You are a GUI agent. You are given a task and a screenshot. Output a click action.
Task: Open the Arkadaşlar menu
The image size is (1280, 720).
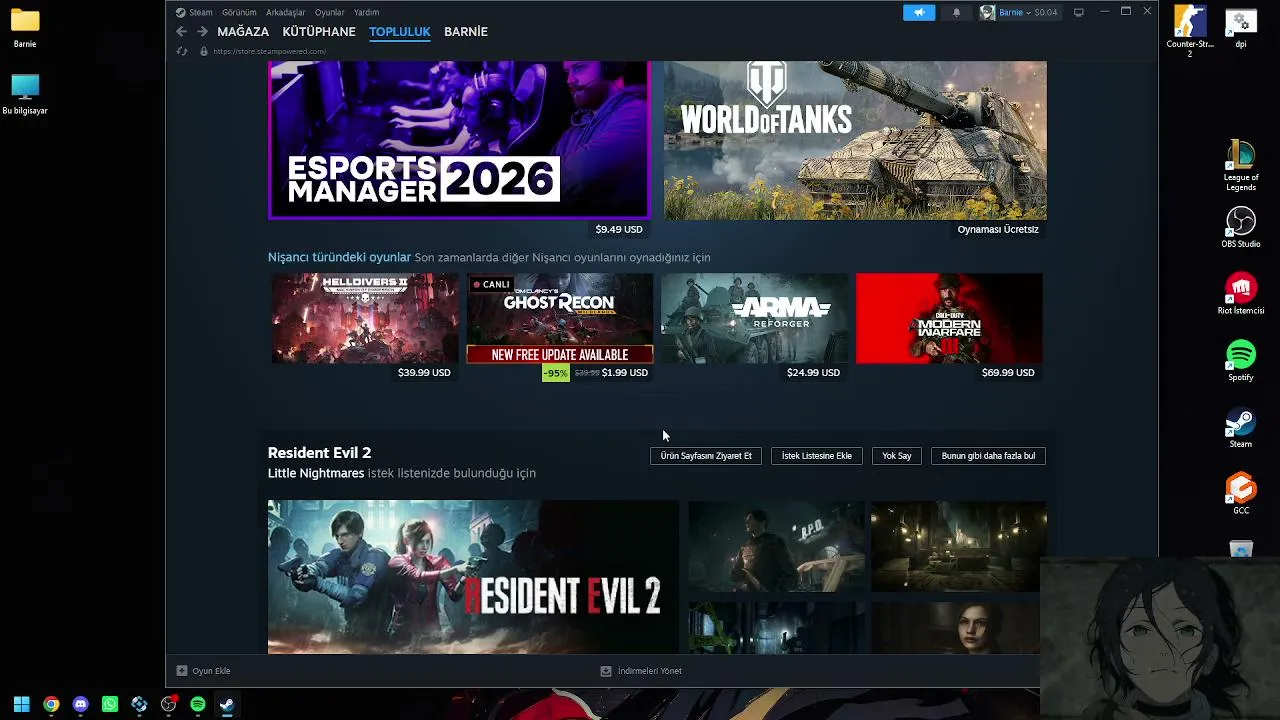tap(285, 12)
